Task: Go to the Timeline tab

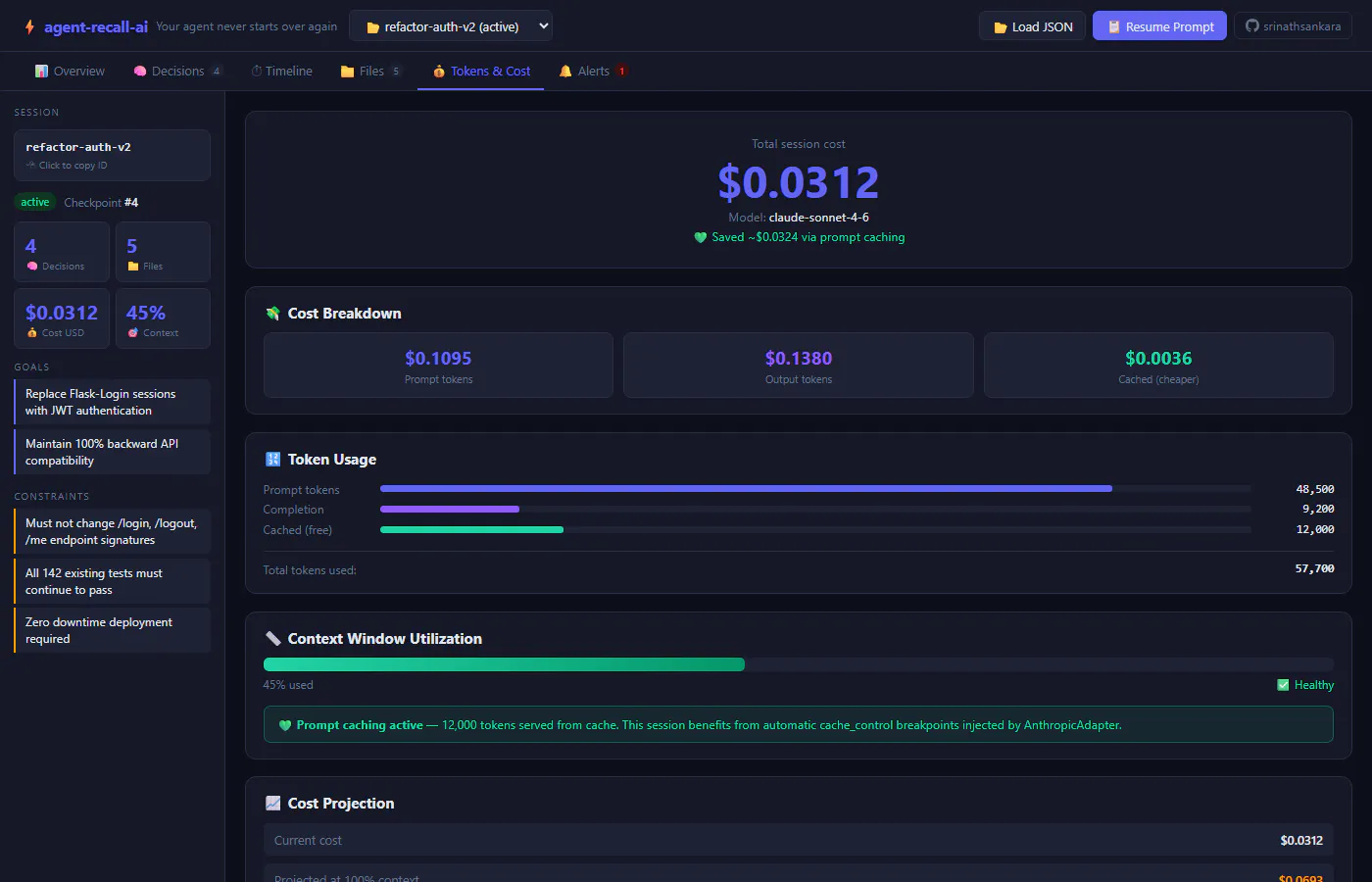Action: click(282, 72)
